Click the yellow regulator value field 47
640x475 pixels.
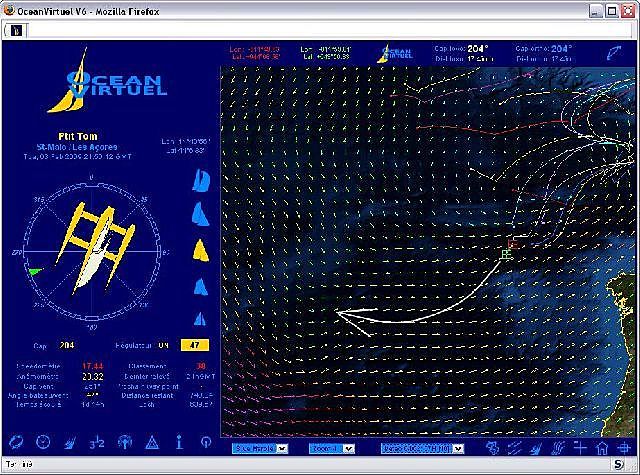coord(195,345)
